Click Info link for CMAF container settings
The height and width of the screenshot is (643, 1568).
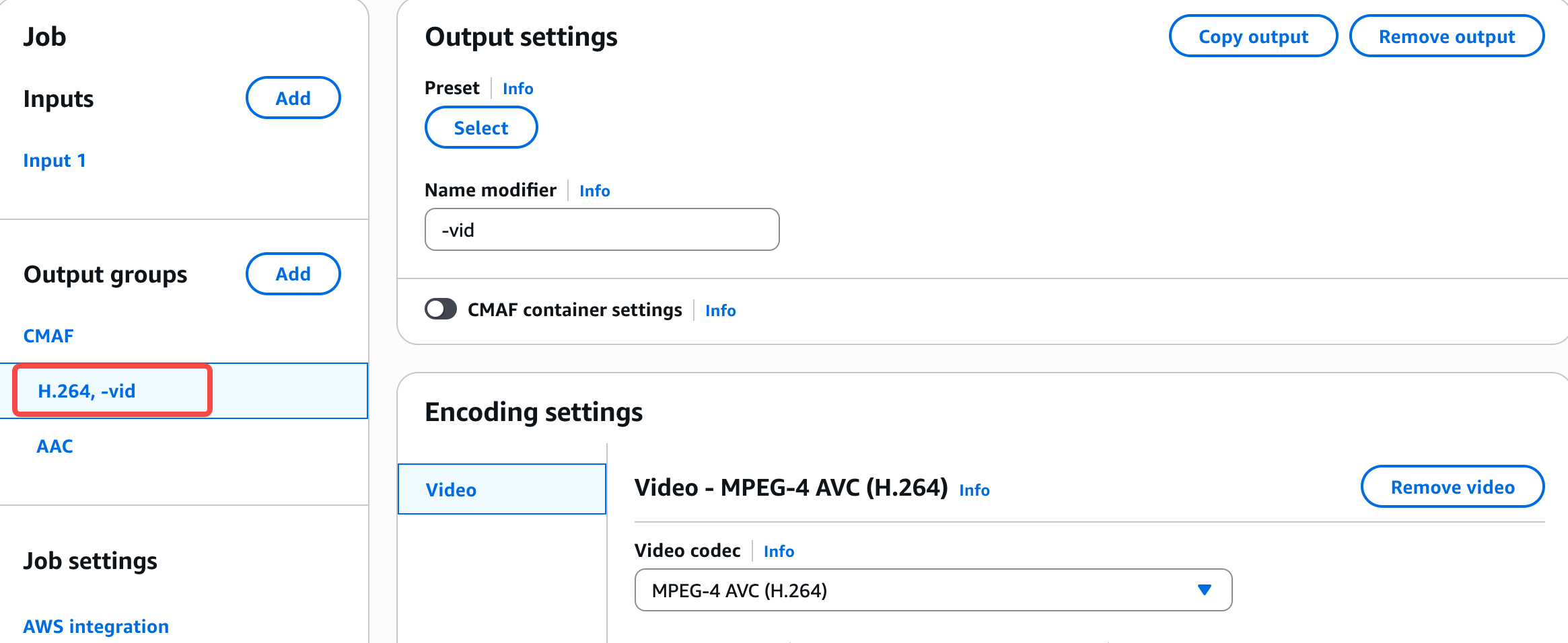(720, 311)
